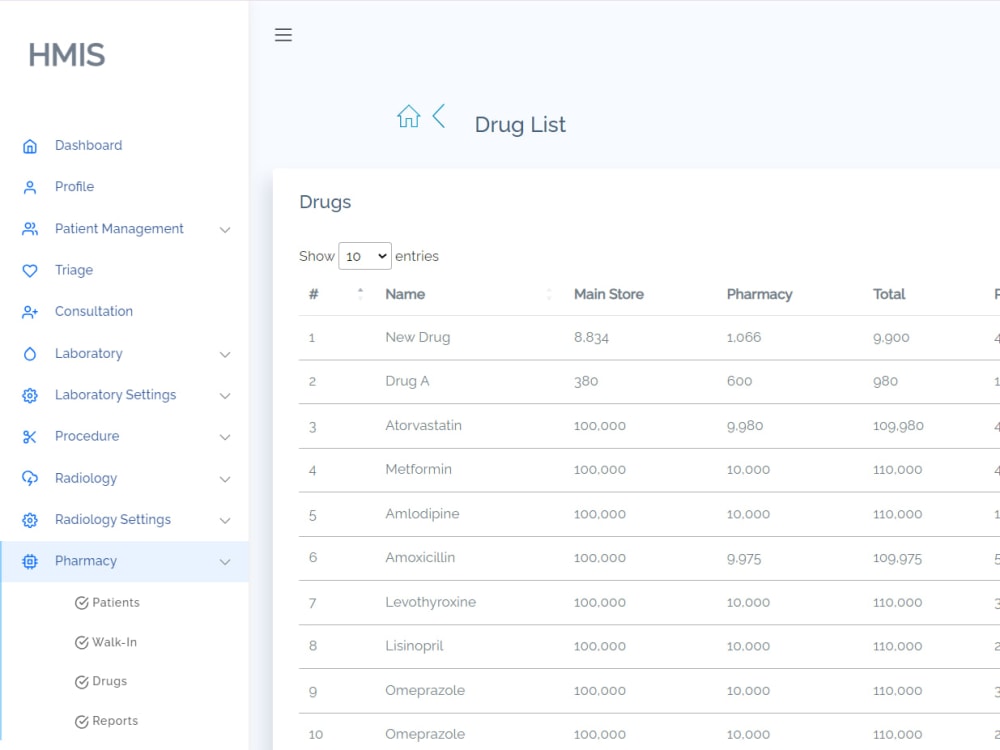Image resolution: width=1000 pixels, height=750 pixels.
Task: Click the Metformin row name
Action: (x=418, y=469)
